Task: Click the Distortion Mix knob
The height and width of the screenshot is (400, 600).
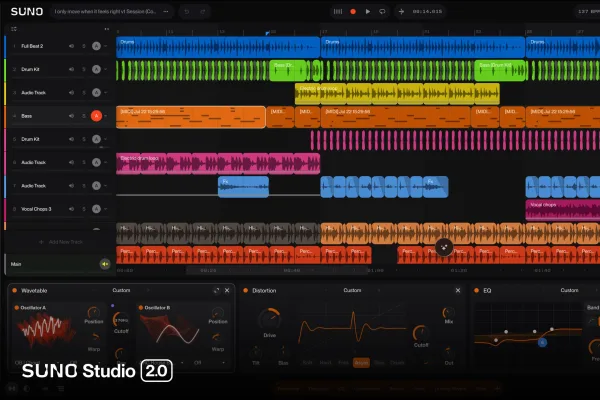Action: pos(448,312)
